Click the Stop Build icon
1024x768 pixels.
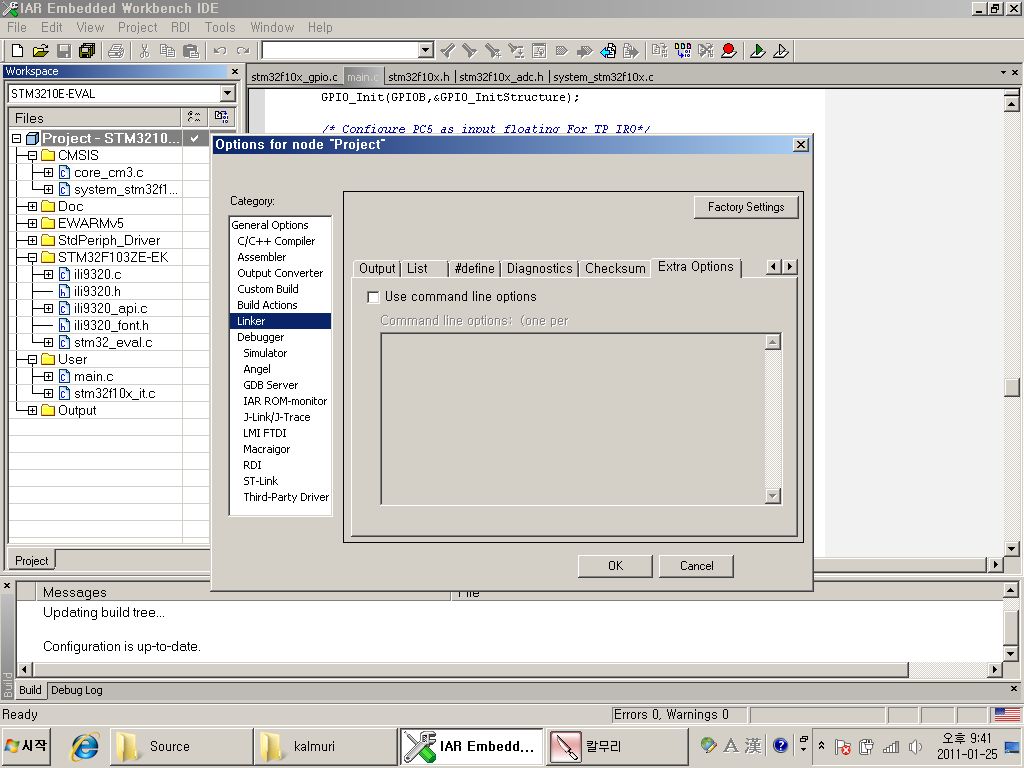click(x=706, y=50)
